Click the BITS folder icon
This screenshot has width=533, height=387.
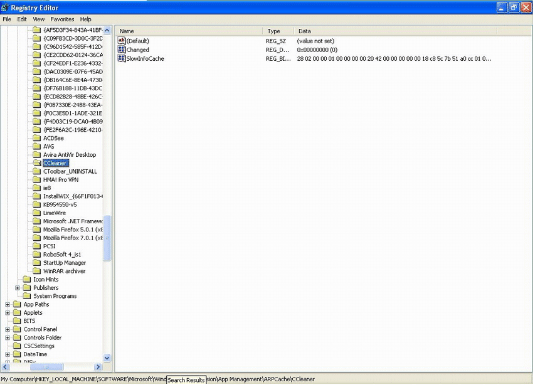click(17, 321)
